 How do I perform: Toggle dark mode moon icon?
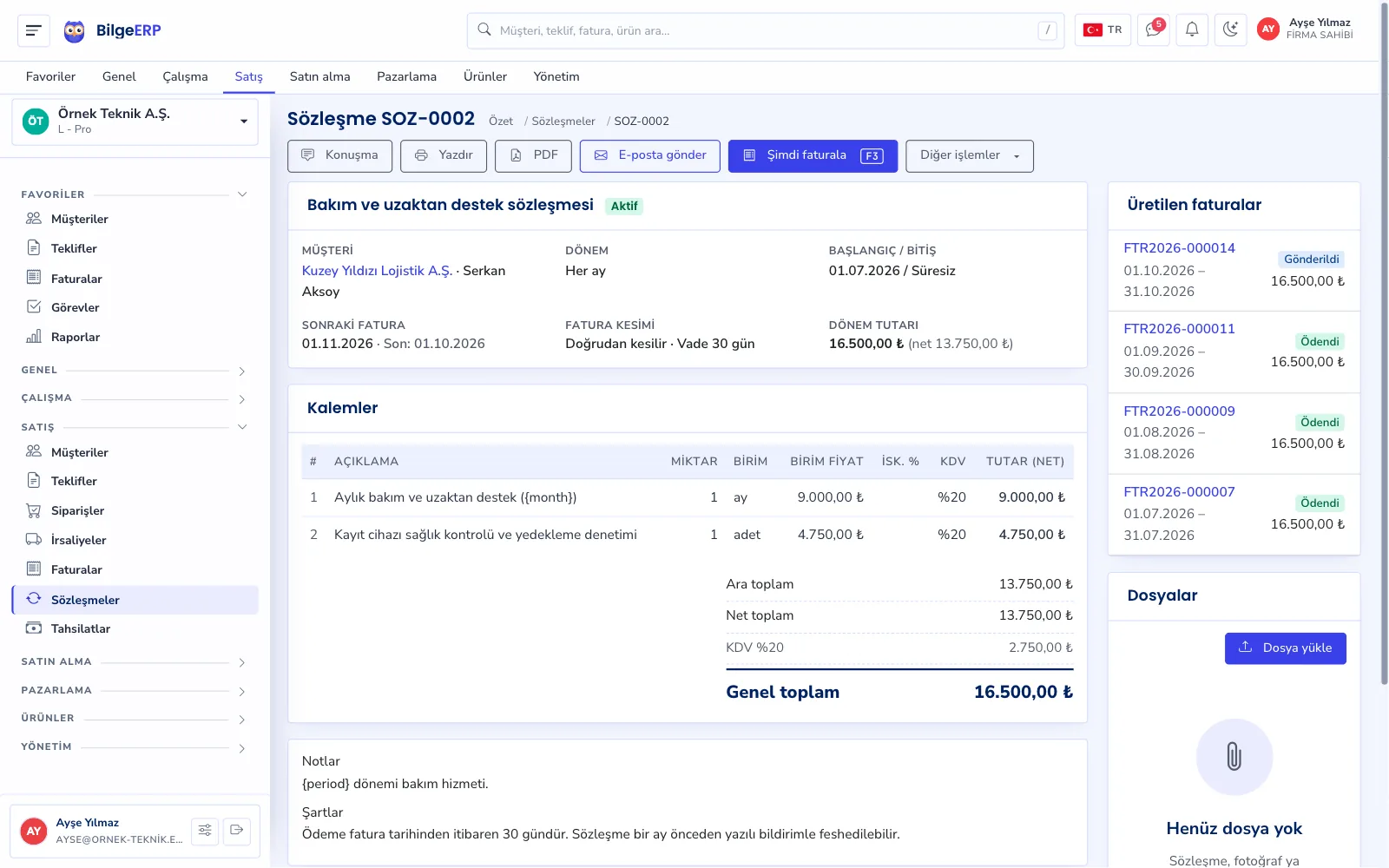[1230, 30]
